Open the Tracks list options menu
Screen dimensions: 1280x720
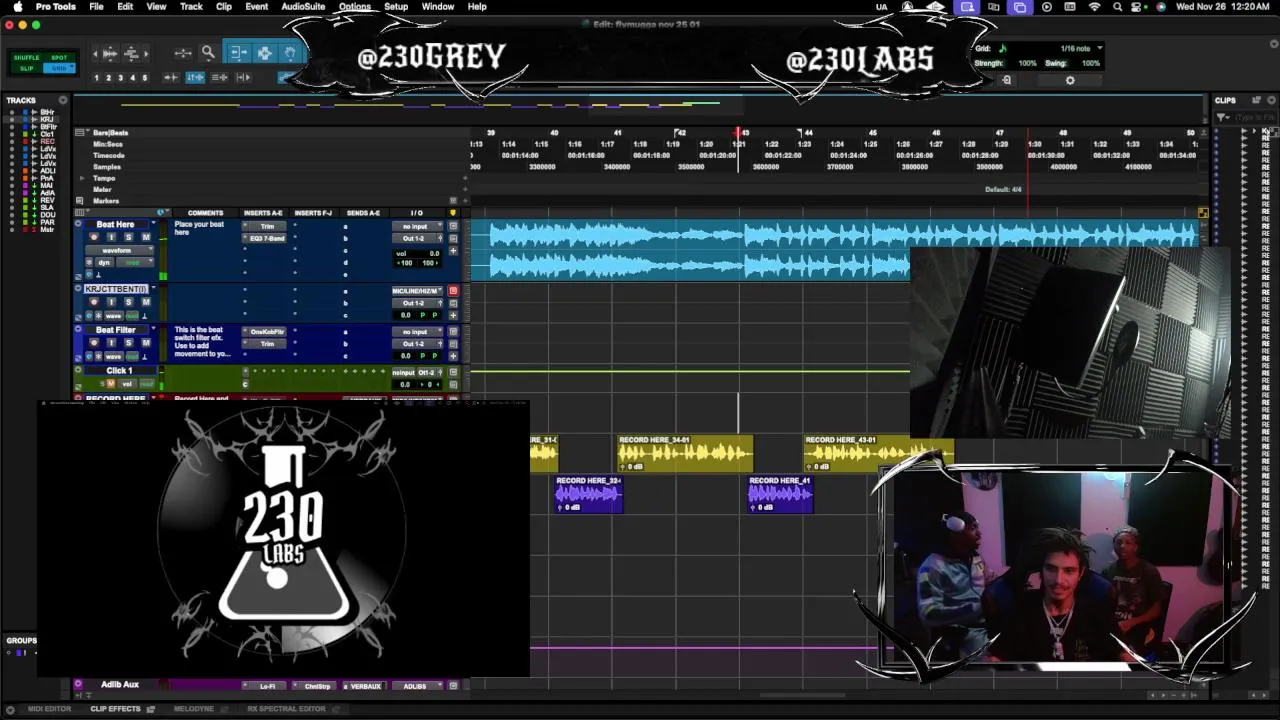(x=63, y=100)
